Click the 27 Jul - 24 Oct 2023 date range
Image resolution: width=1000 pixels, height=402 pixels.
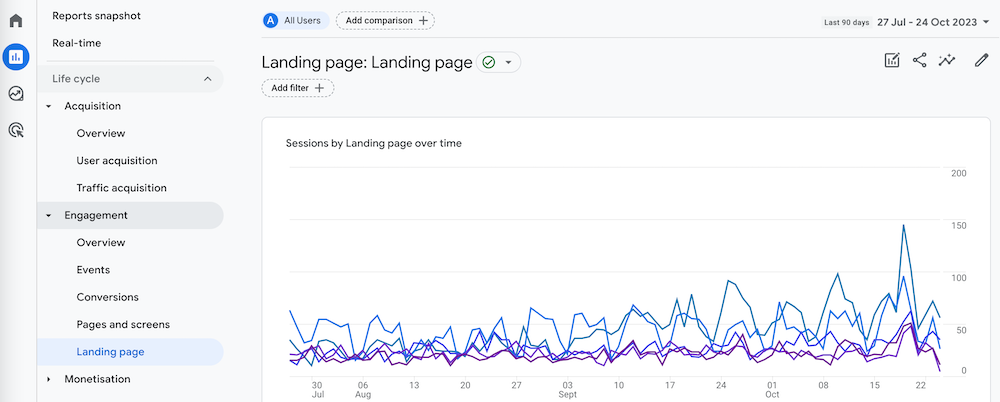coord(927,22)
